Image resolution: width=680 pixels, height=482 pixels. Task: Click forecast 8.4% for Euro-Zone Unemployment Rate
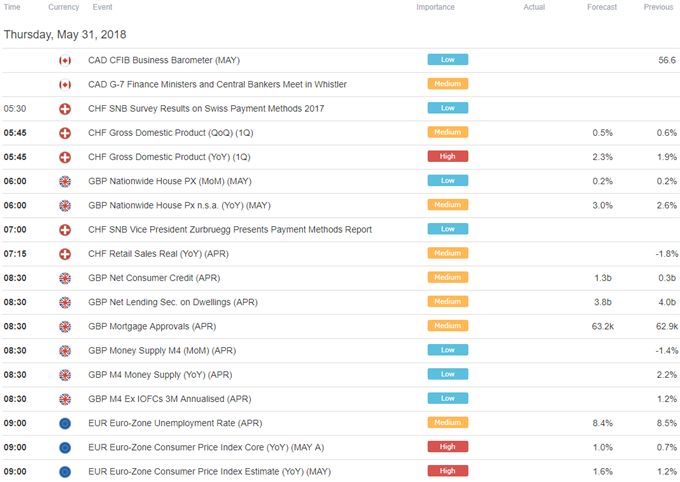(x=603, y=423)
